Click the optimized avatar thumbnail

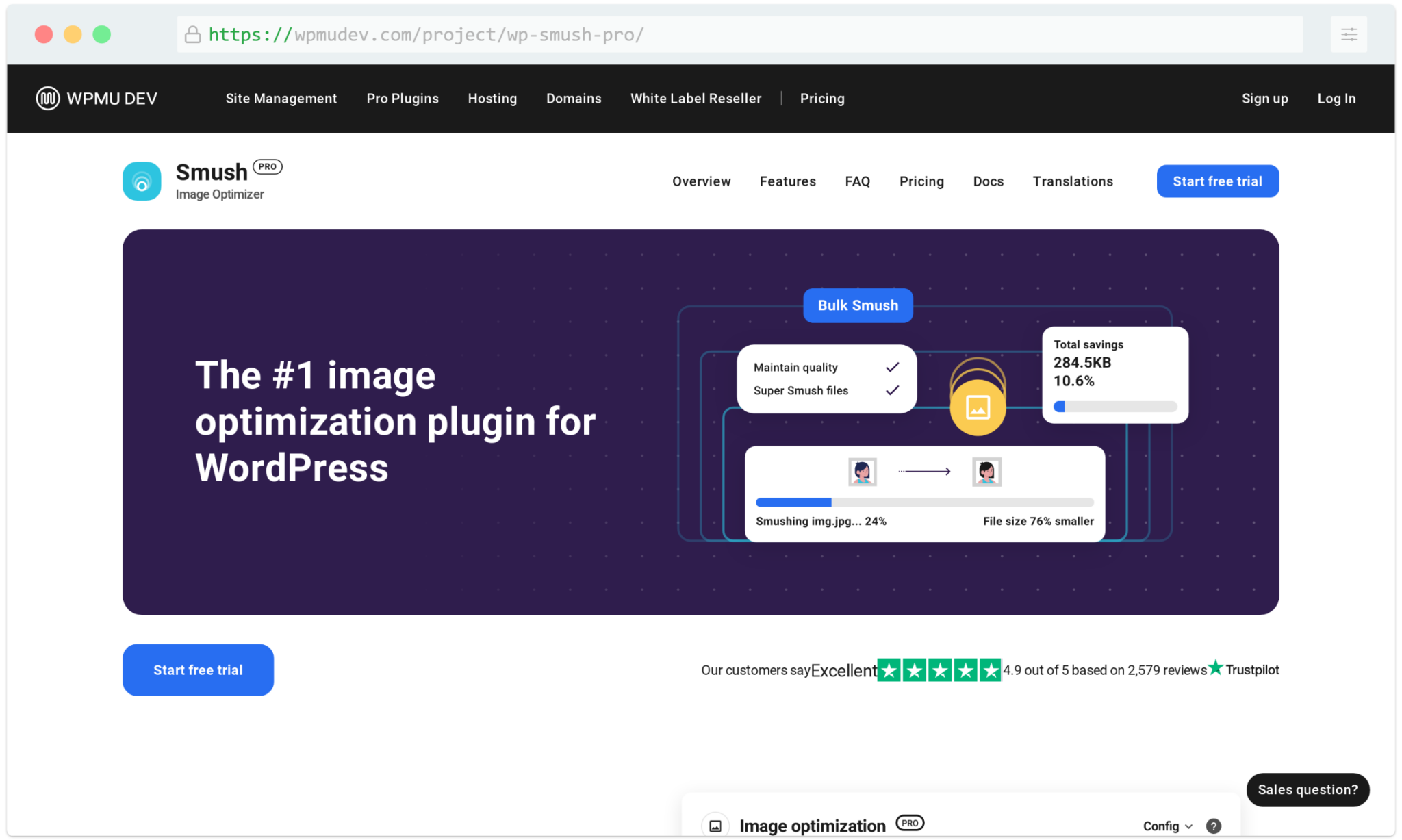tap(986, 472)
